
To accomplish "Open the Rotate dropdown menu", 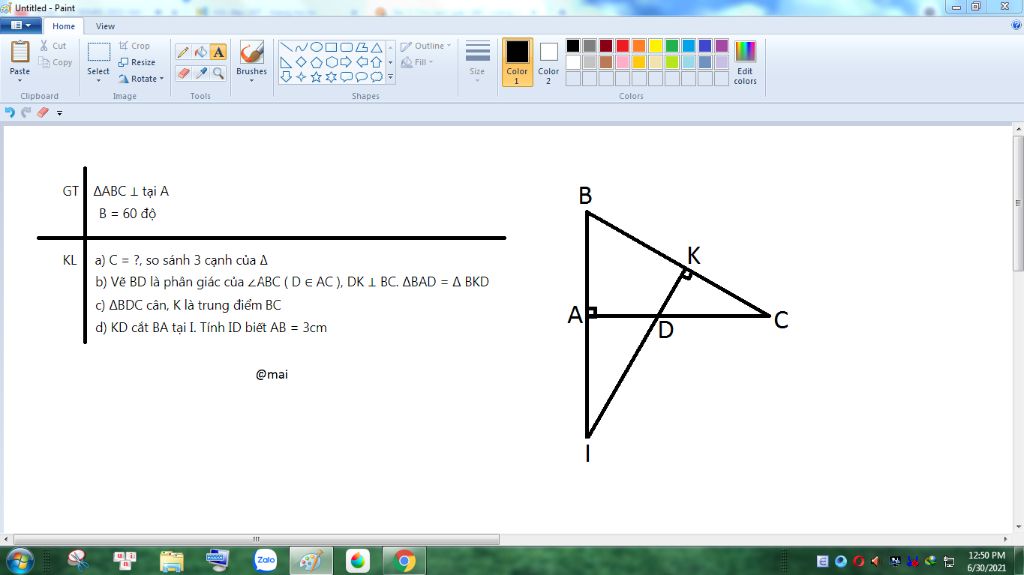I will click(x=141, y=78).
